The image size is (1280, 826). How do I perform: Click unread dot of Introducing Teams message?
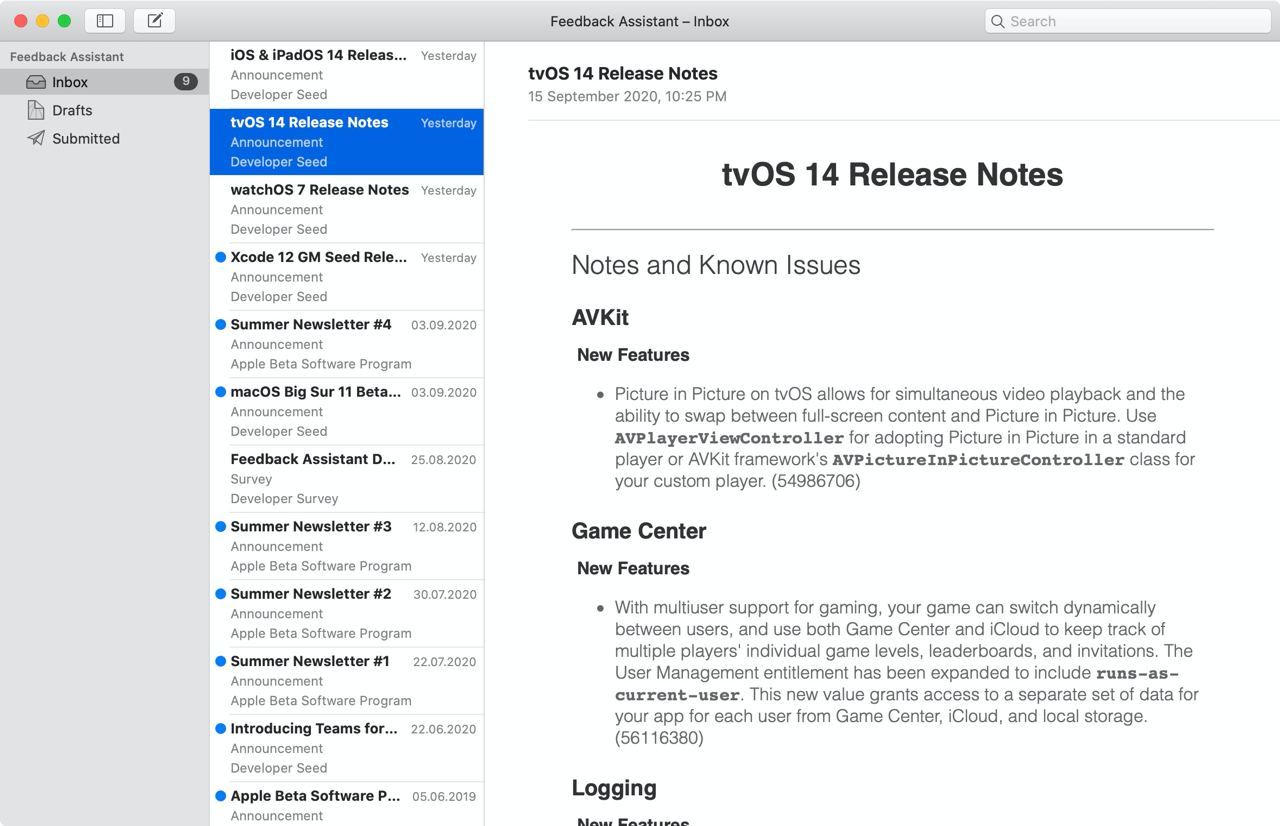tap(220, 729)
